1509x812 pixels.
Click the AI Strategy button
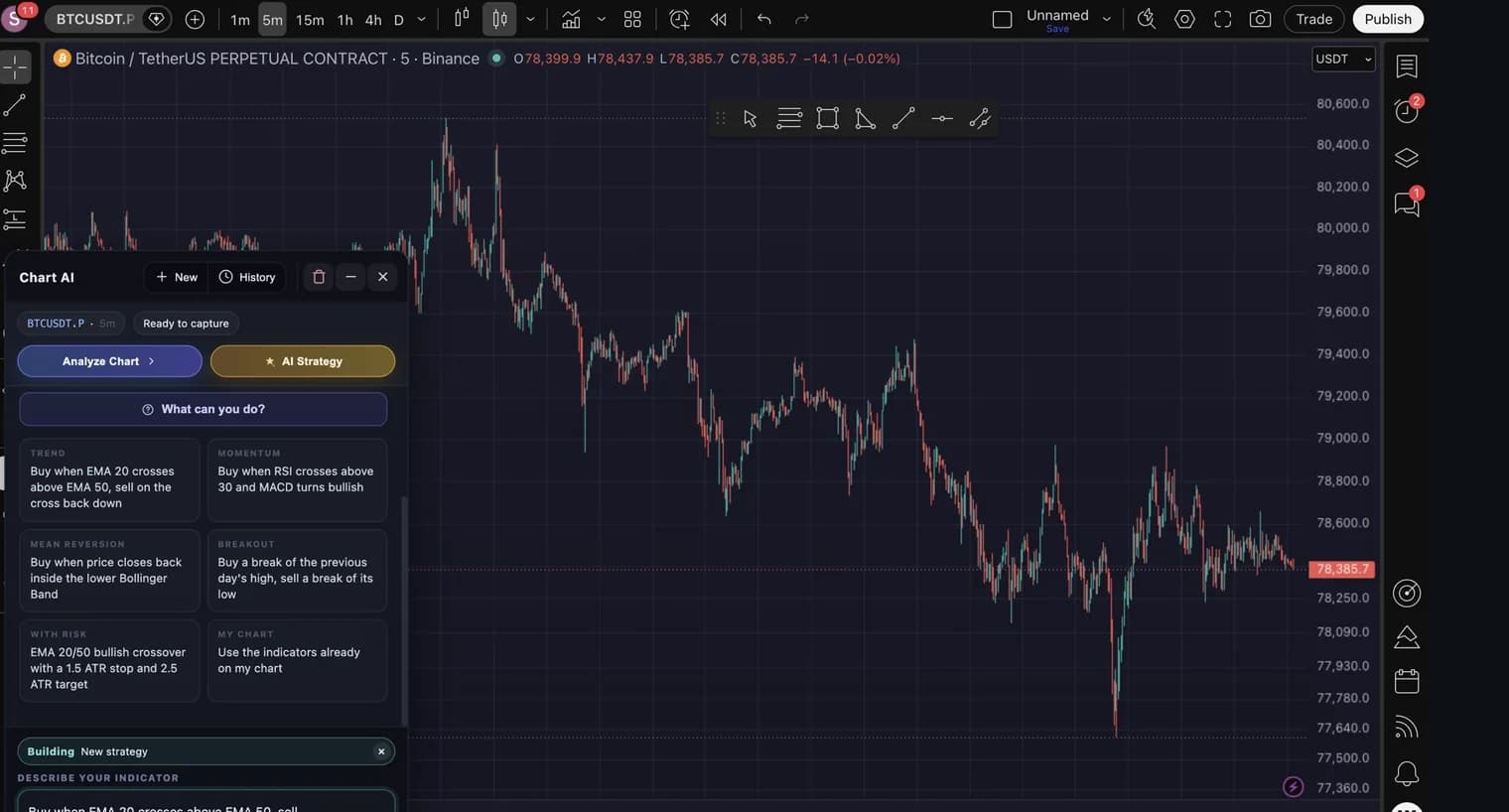pos(303,361)
